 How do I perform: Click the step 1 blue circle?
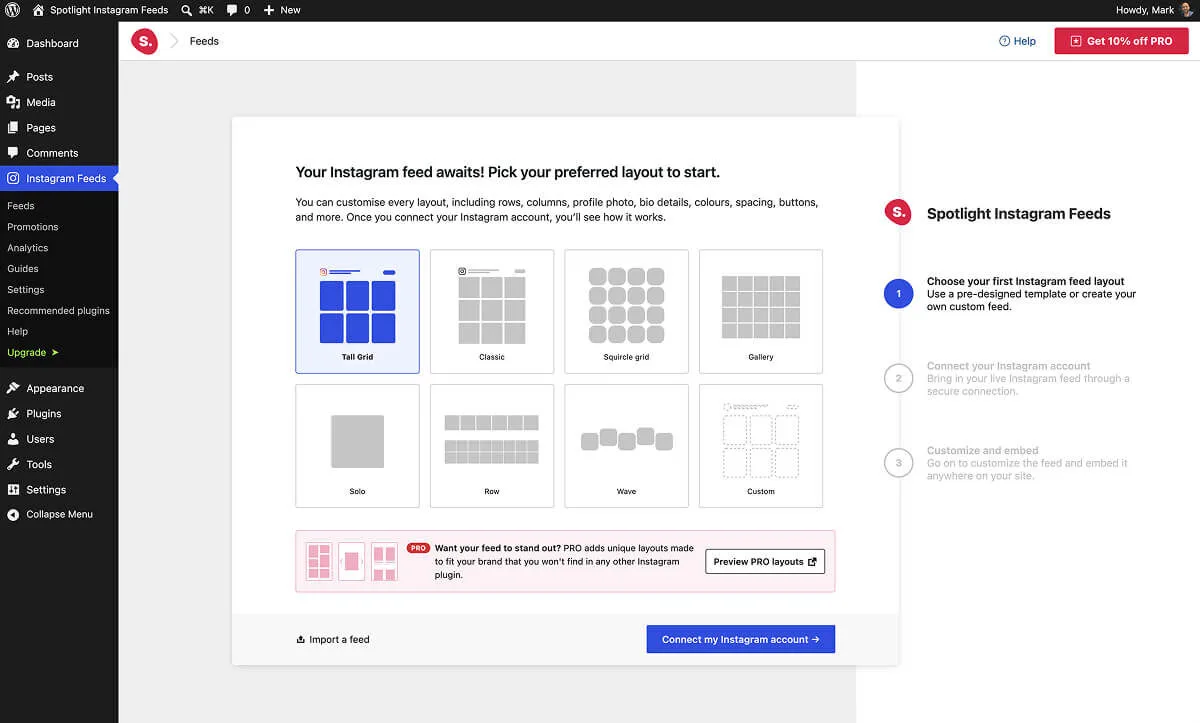point(899,294)
